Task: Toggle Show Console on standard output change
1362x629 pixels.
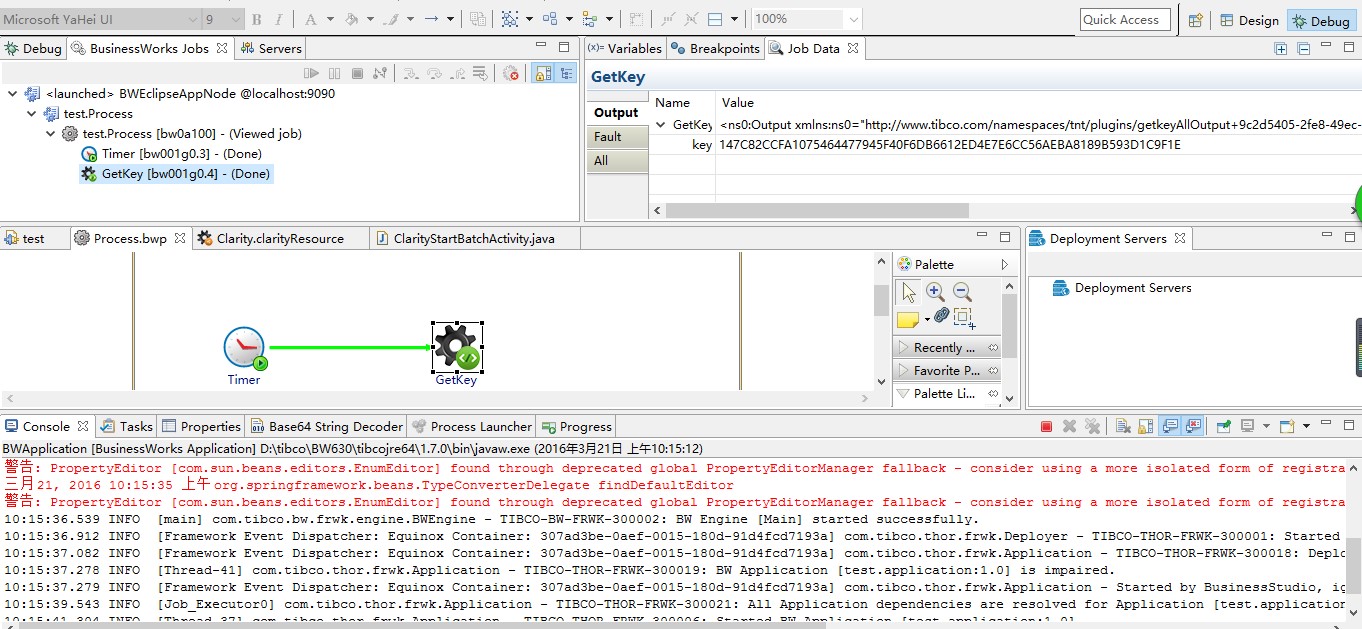Action: pos(1170,426)
